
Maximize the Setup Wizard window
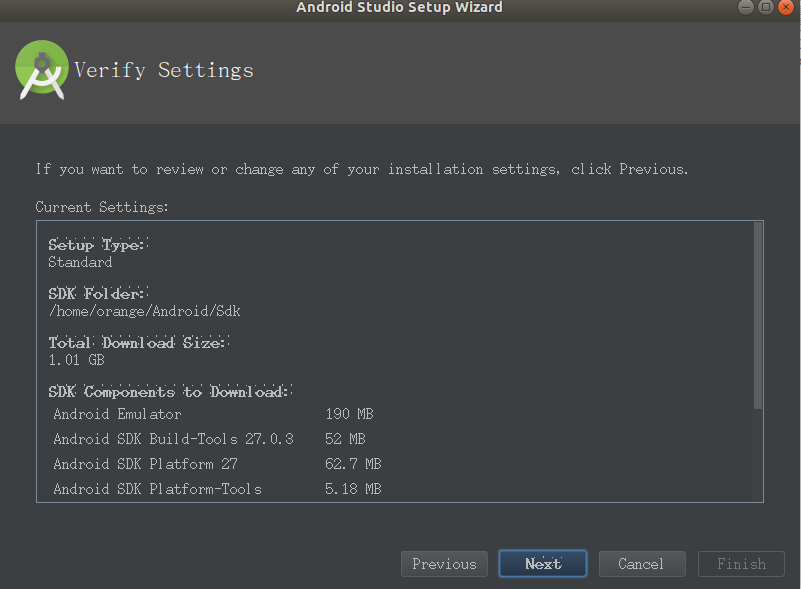pyautogui.click(x=765, y=7)
